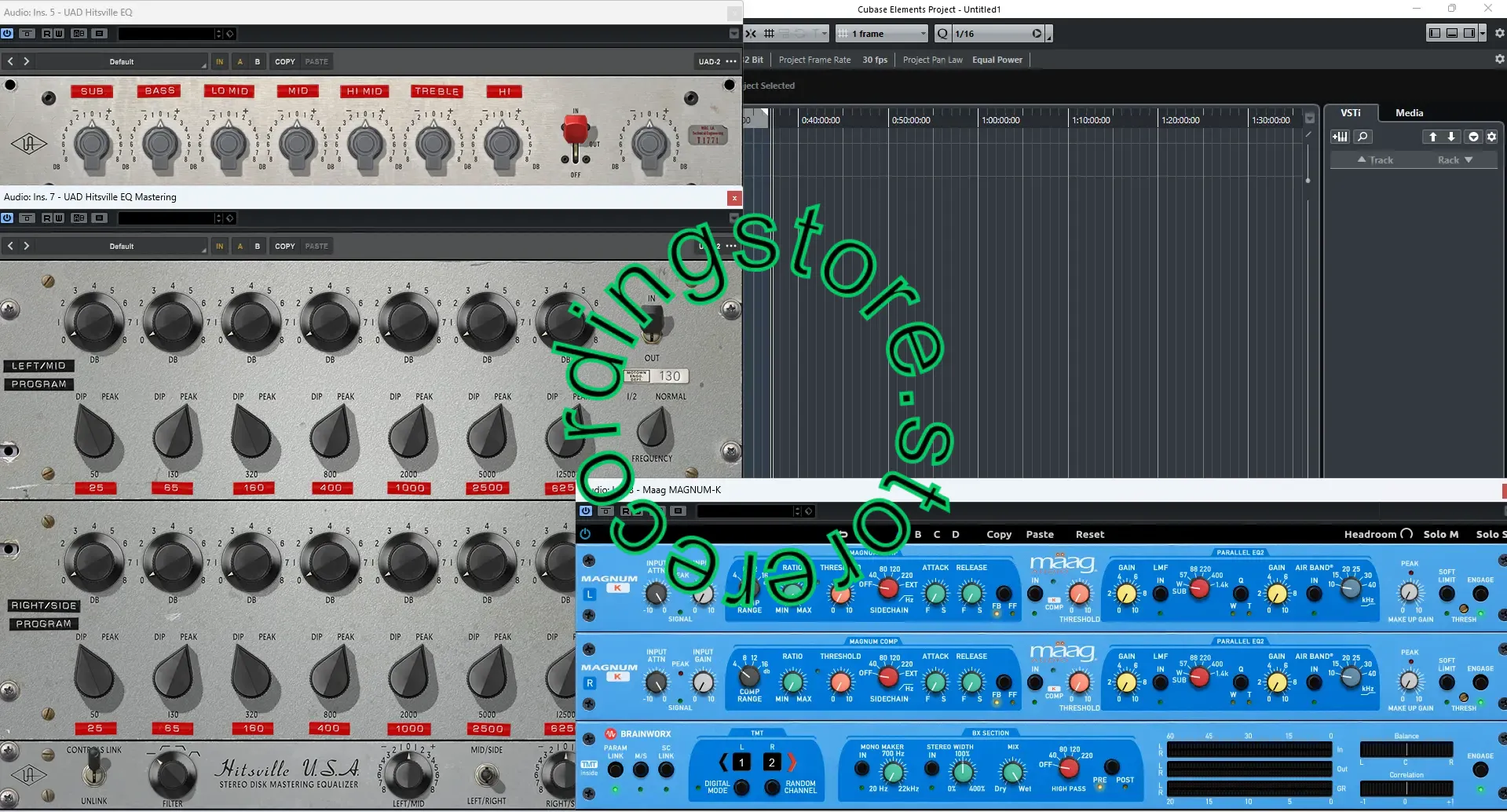Toggle Brainworx section ENGAGE button
The image size is (1507, 812).
[x=1480, y=770]
